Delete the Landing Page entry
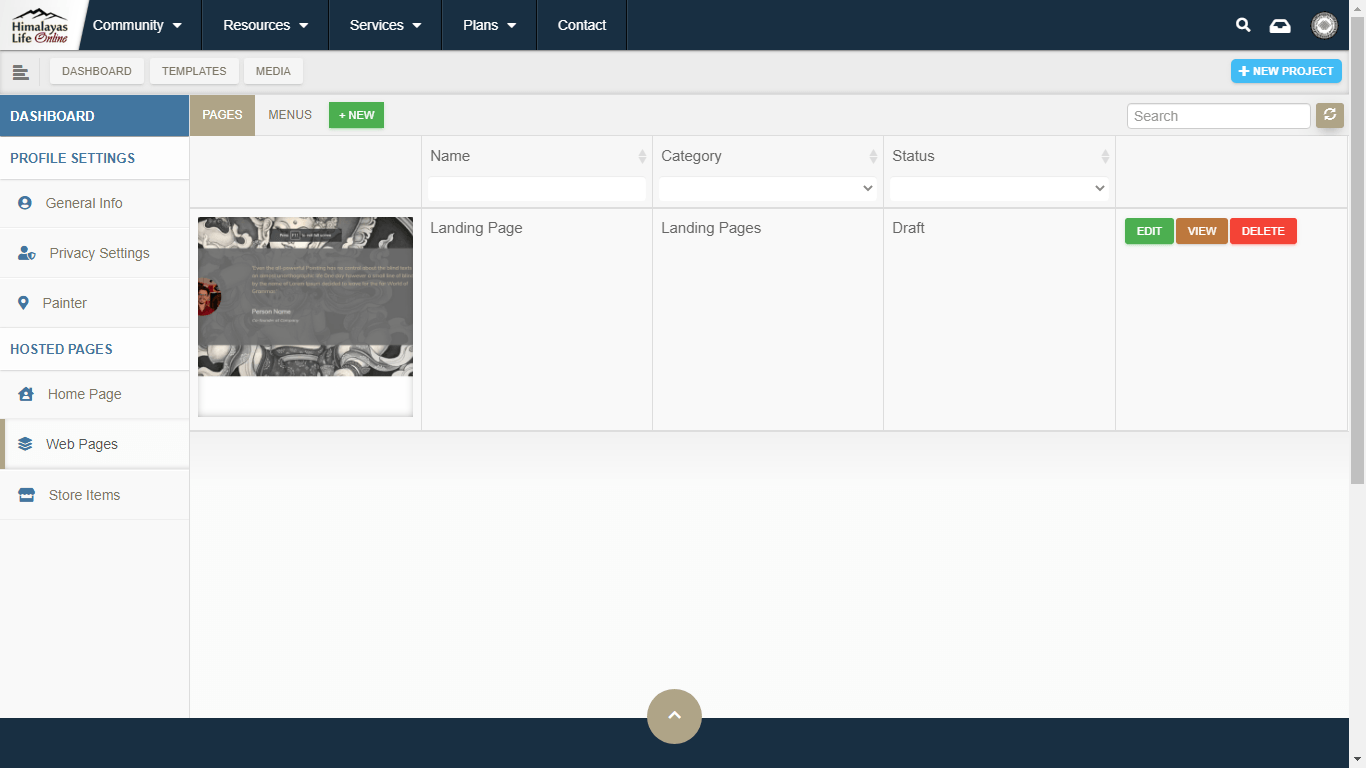The height and width of the screenshot is (768, 1366). point(1262,231)
